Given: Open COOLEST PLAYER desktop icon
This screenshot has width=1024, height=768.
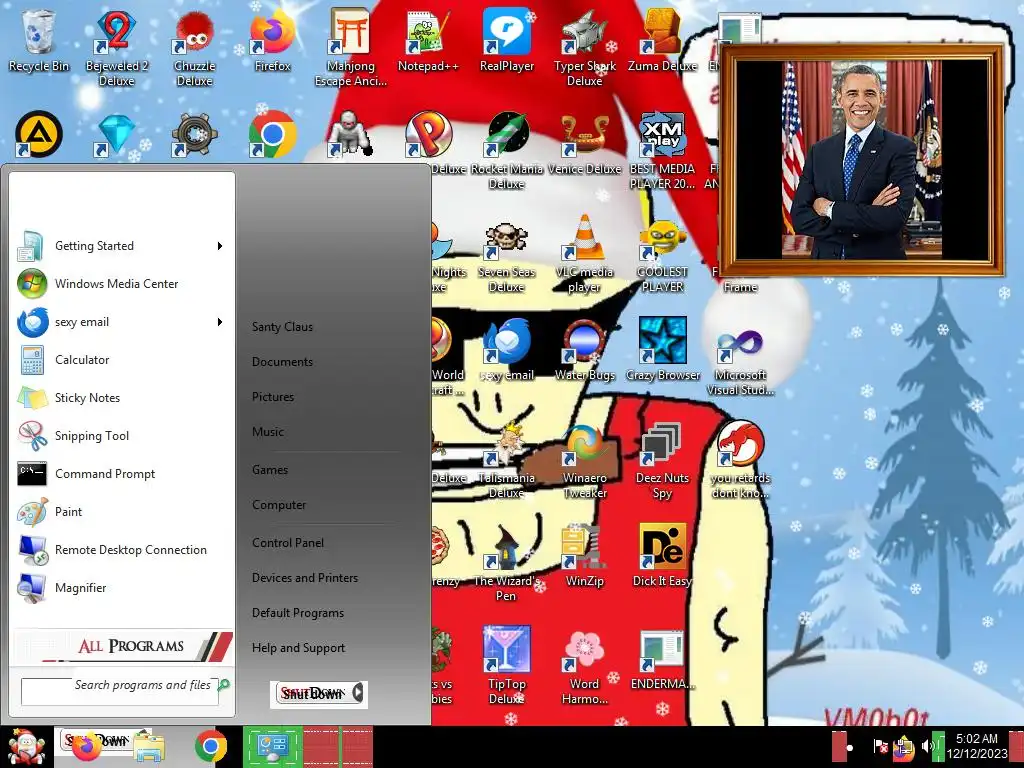Looking at the screenshot, I should point(662,256).
